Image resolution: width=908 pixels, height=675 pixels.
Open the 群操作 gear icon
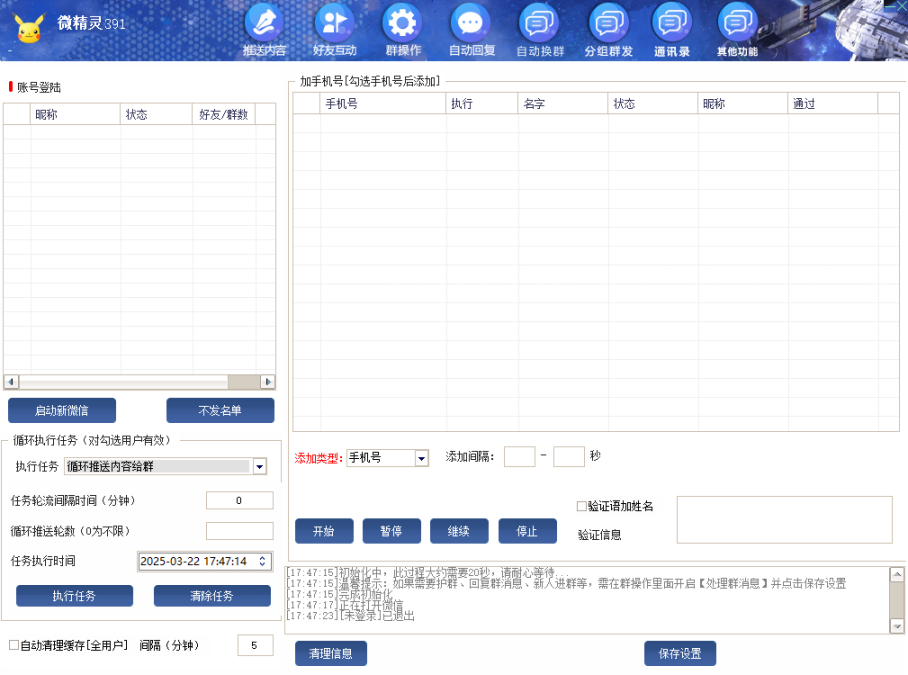[x=403, y=24]
